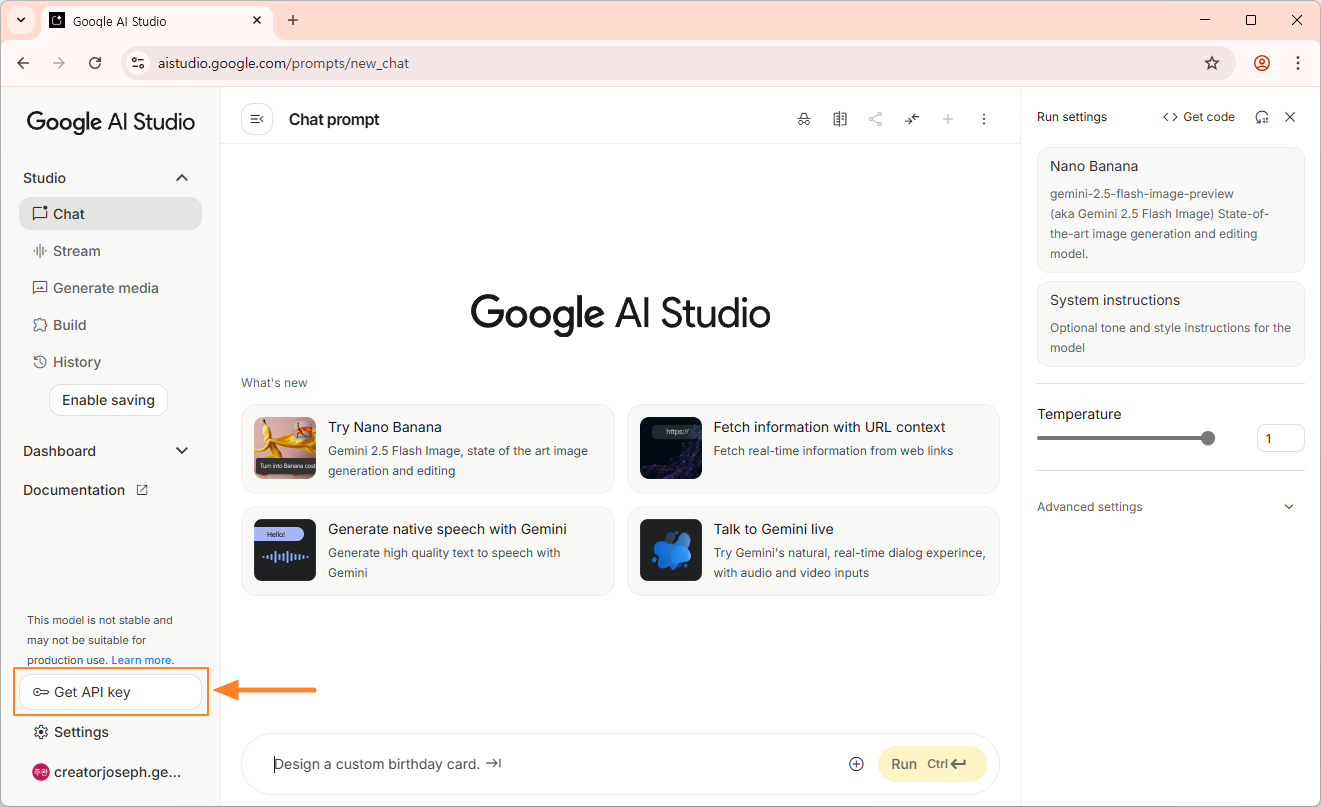This screenshot has height=807, width=1321.
Task: Click the share prompt icon
Action: [876, 119]
